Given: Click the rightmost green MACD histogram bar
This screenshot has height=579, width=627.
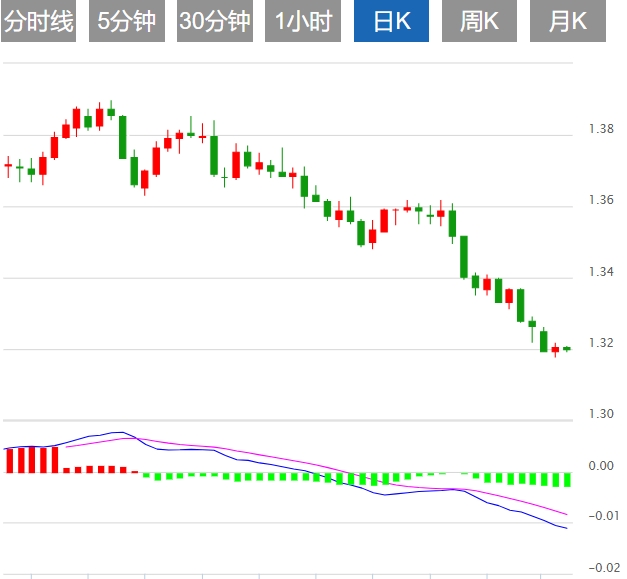Looking at the screenshot, I should coord(567,479).
